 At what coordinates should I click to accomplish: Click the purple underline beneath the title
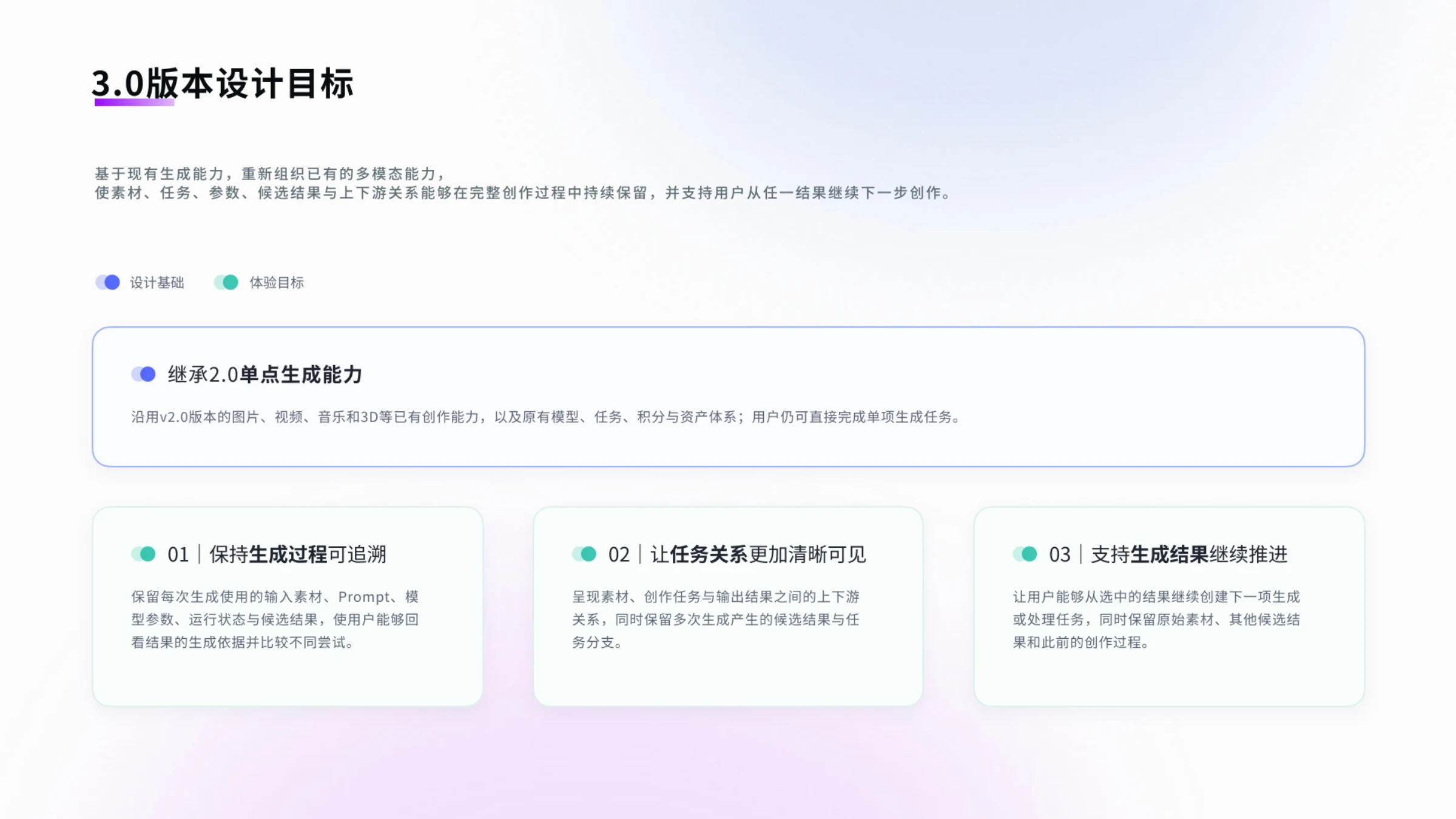pos(134,103)
